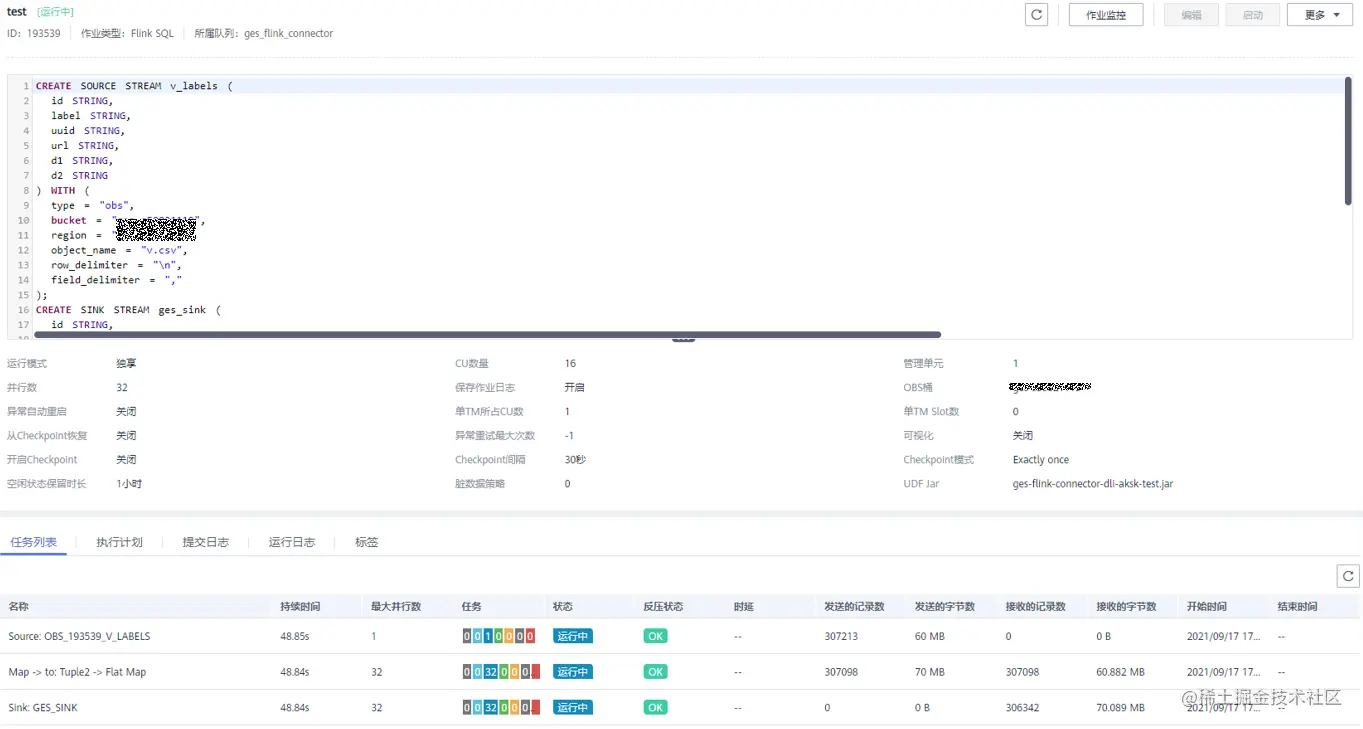This screenshot has height=729, width=1363.
Task: Switch to 执行计划 tab
Action: pyautogui.click(x=119, y=542)
